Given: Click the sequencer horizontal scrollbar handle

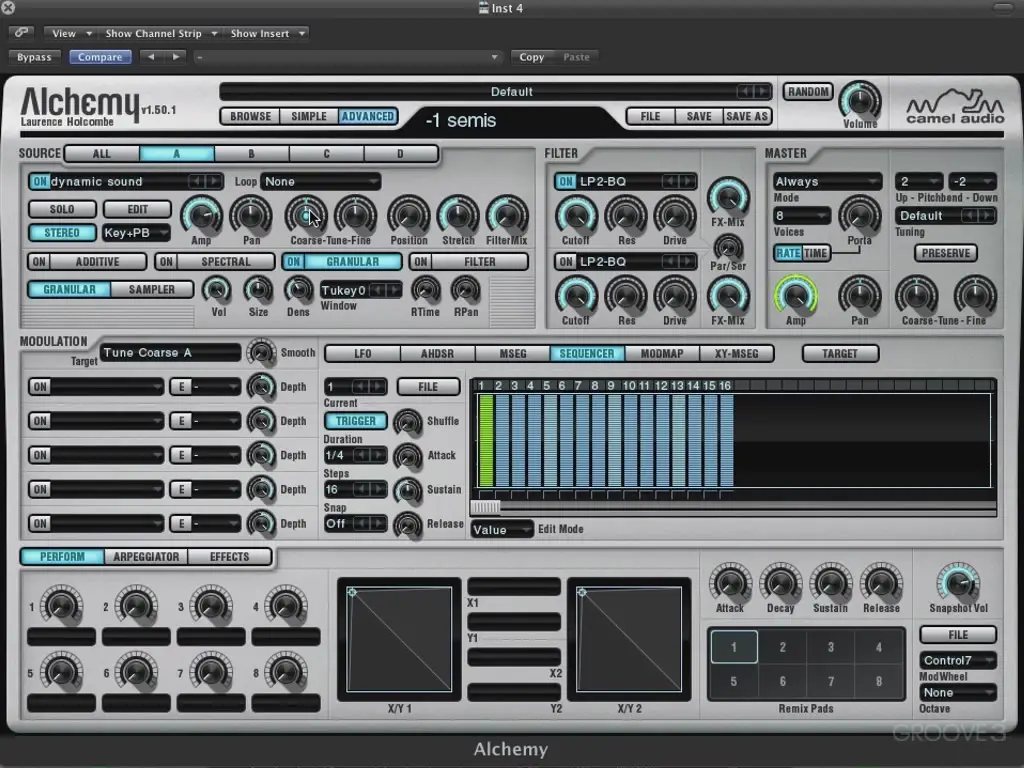Looking at the screenshot, I should point(485,507).
